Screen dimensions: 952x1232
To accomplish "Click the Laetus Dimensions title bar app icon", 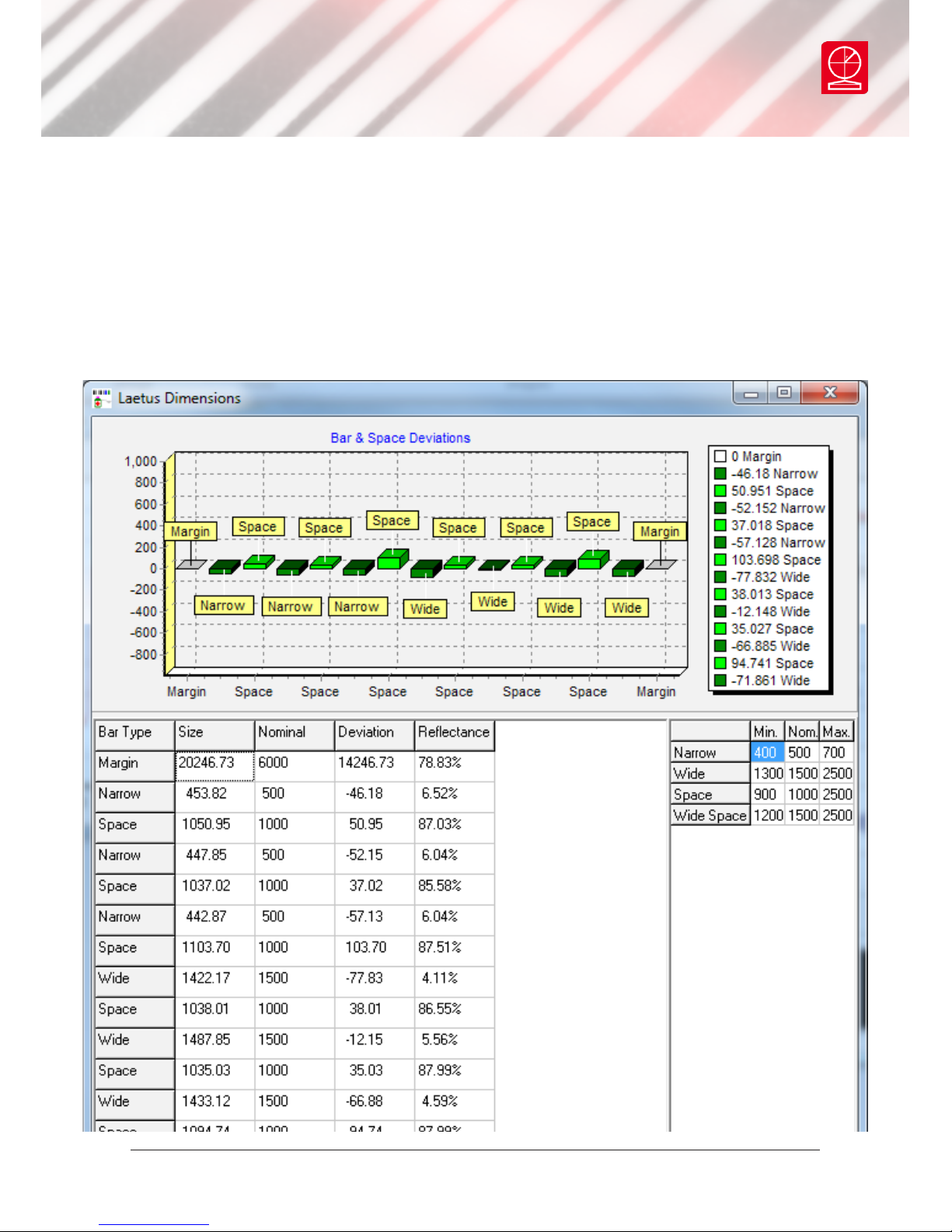I will click(102, 399).
